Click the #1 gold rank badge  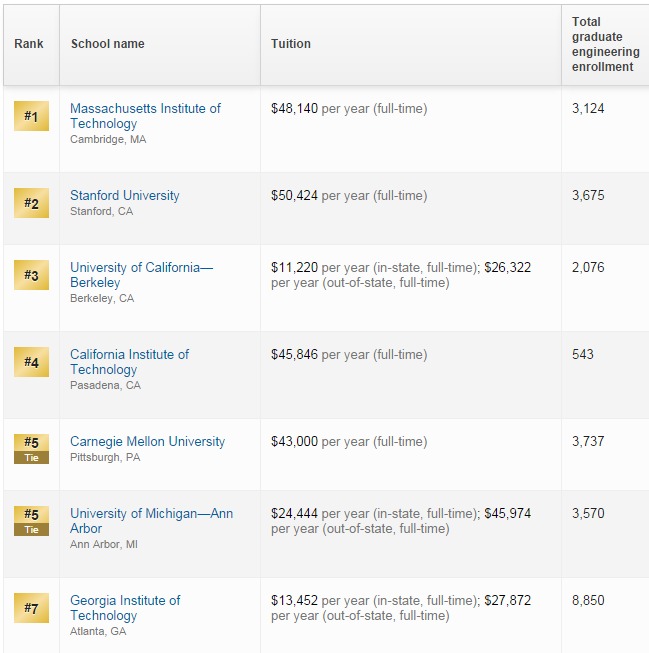tap(31, 117)
